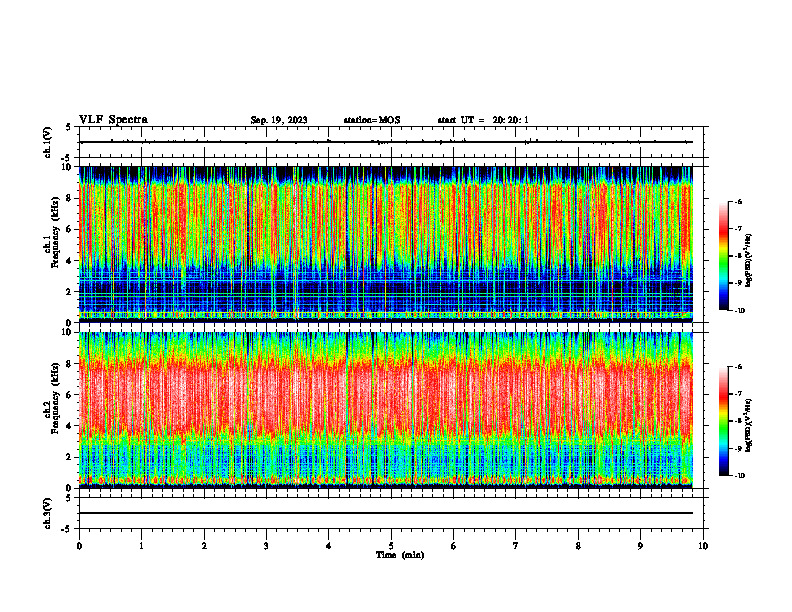Click the ch.1 voltage waveform trace

tap(386, 142)
